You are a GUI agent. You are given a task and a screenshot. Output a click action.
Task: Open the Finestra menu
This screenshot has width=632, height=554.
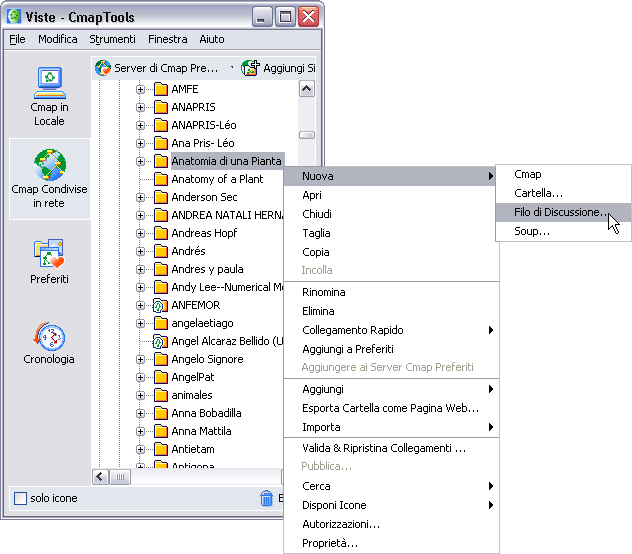click(x=168, y=39)
